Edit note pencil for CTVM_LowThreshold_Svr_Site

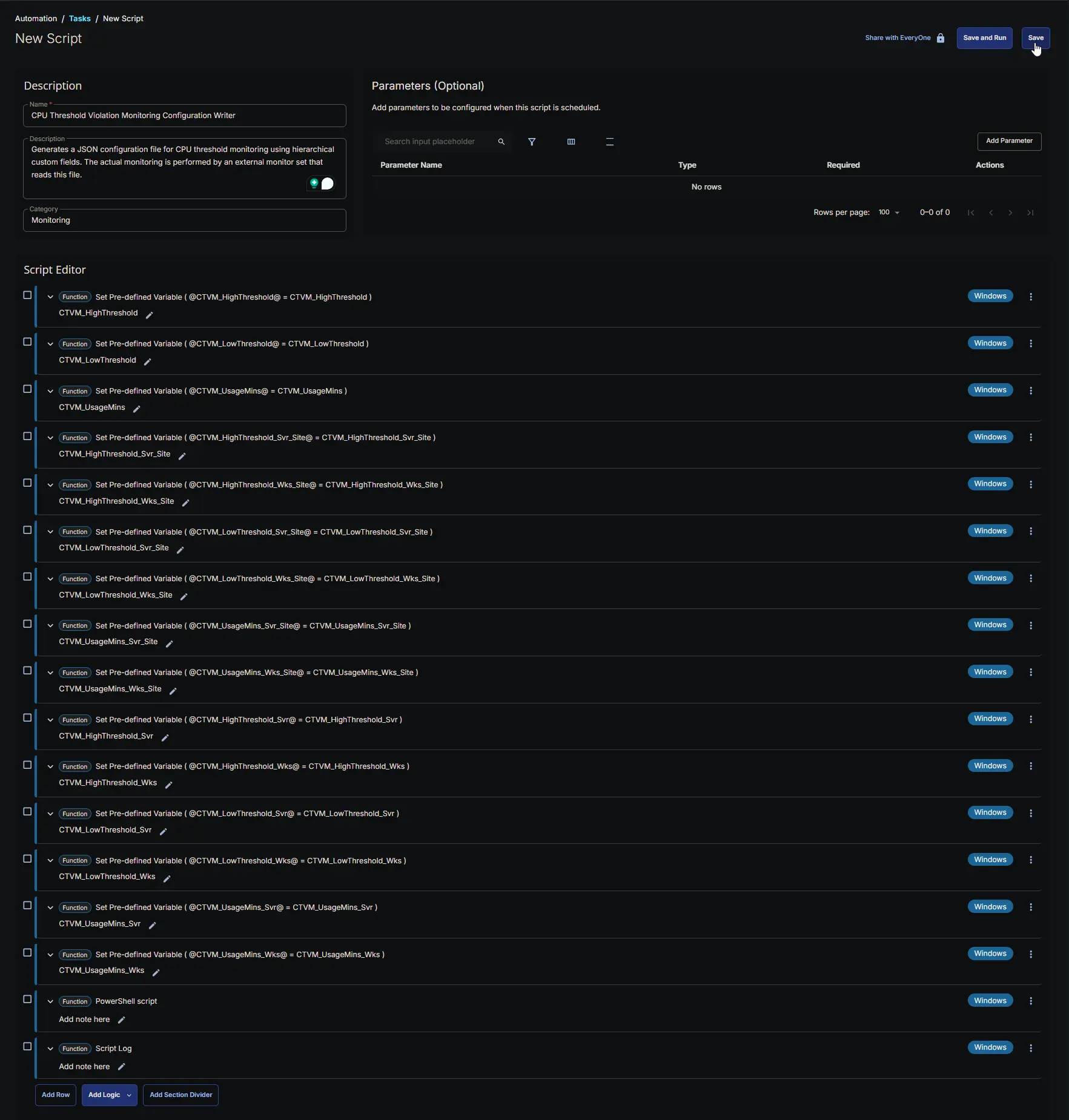pyautogui.click(x=180, y=550)
